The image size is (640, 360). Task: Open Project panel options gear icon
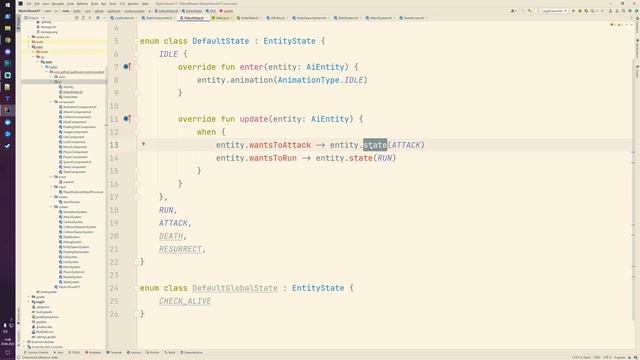(x=98, y=18)
